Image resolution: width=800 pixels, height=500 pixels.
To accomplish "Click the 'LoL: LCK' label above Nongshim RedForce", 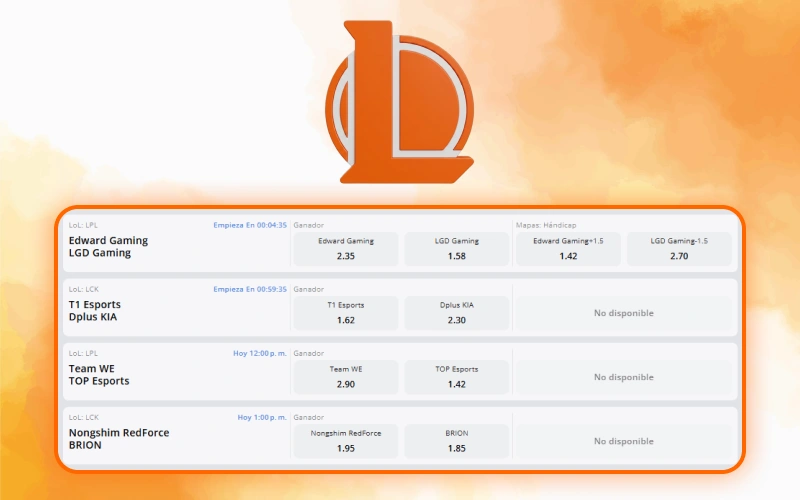I will click(84, 417).
